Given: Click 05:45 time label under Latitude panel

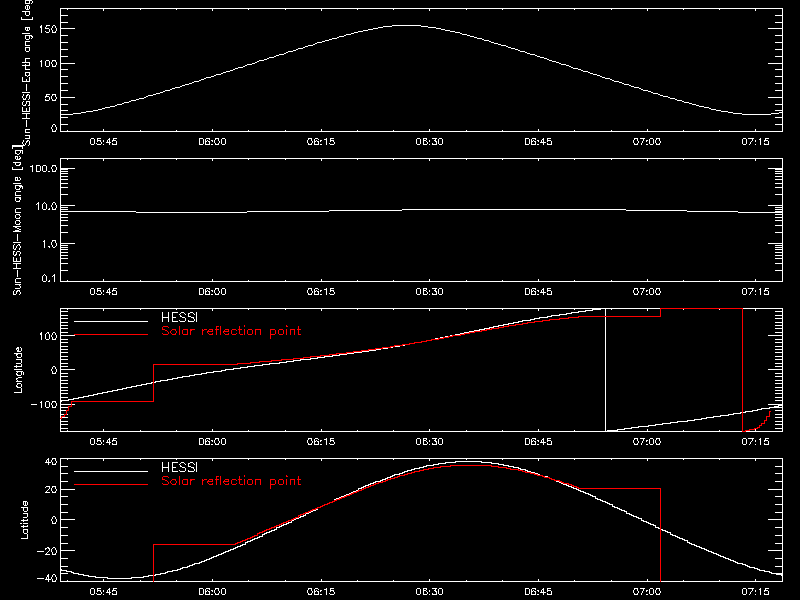Looking at the screenshot, I should [x=104, y=592].
